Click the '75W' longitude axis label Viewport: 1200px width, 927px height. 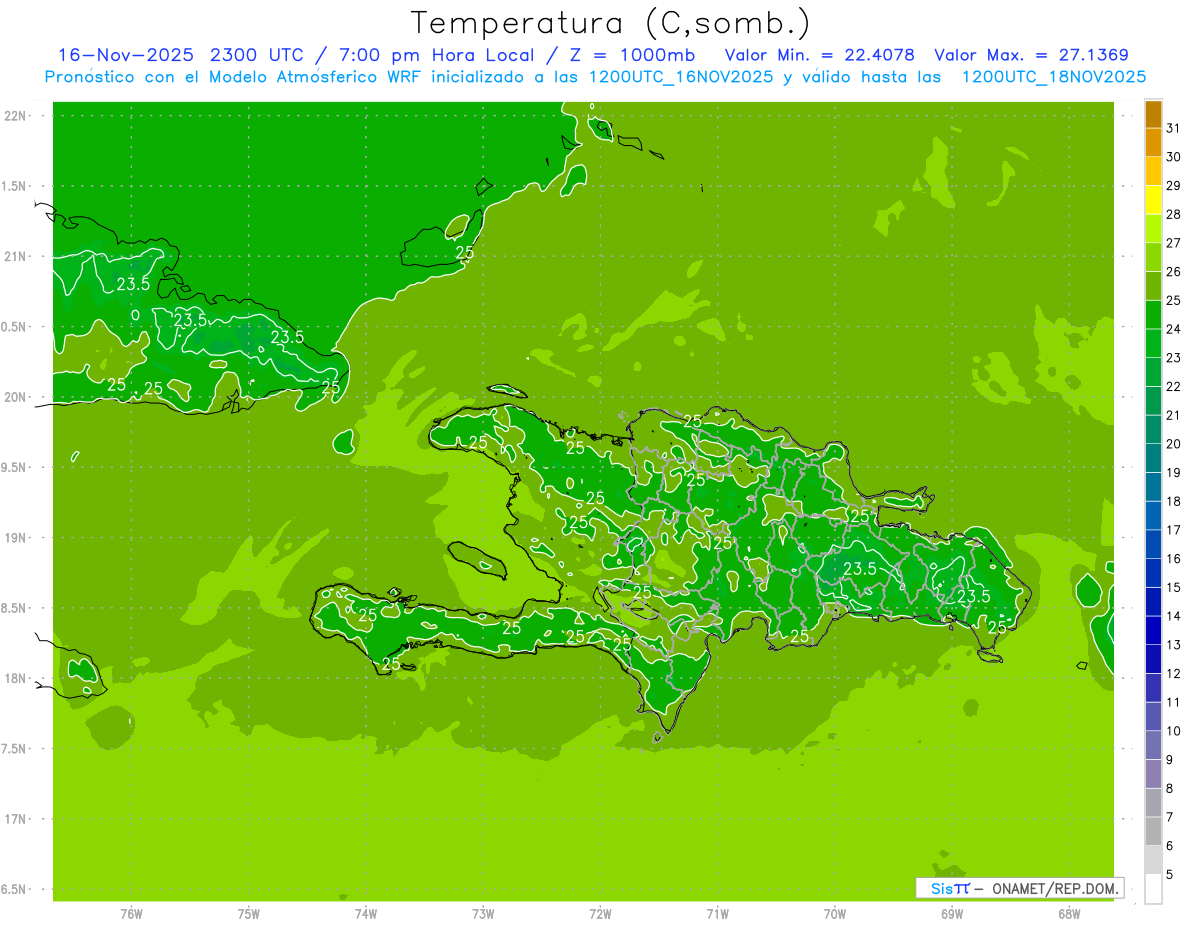[x=249, y=914]
